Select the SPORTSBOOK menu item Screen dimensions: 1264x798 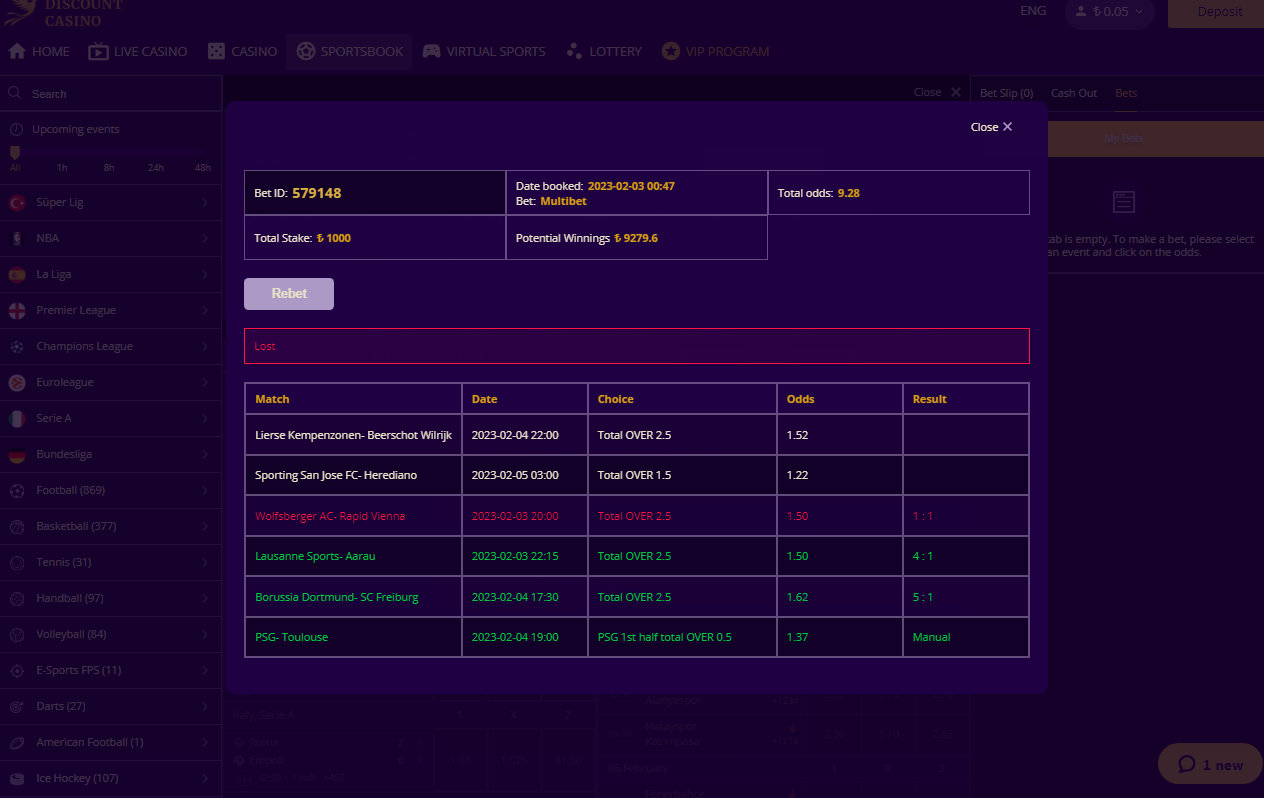[x=349, y=51]
